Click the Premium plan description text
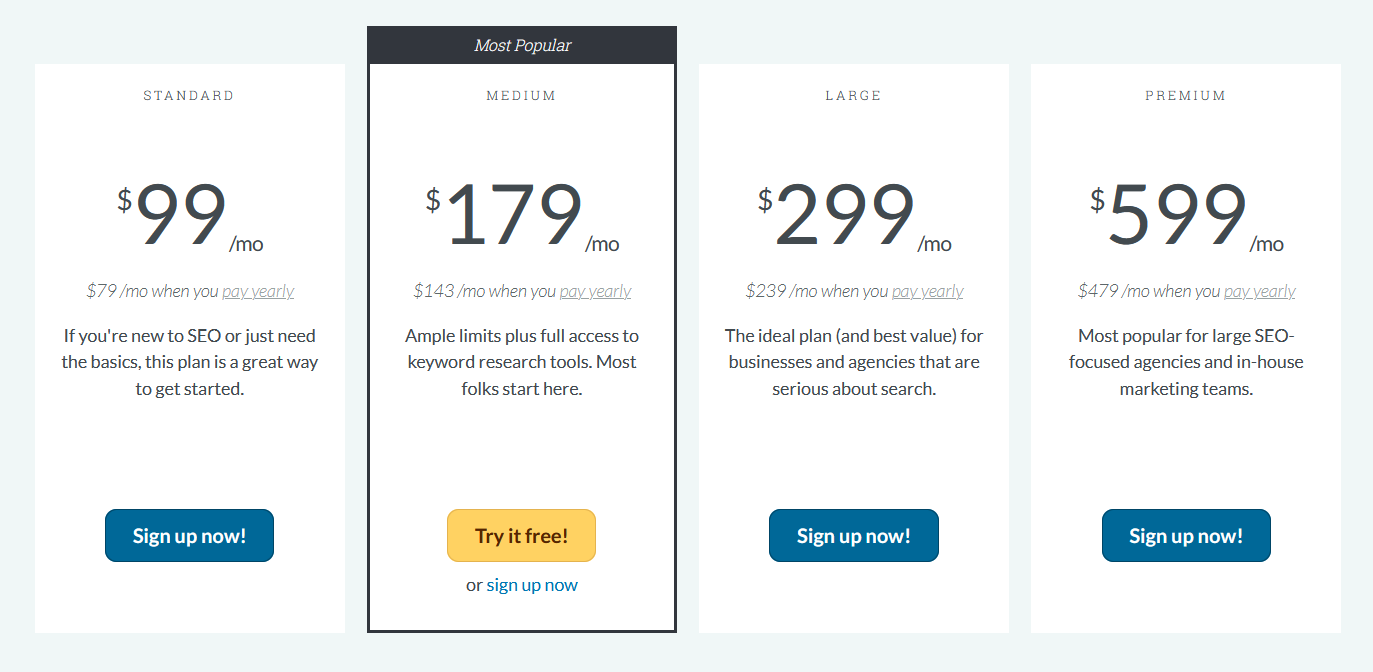This screenshot has height=672, width=1373. (x=1186, y=362)
